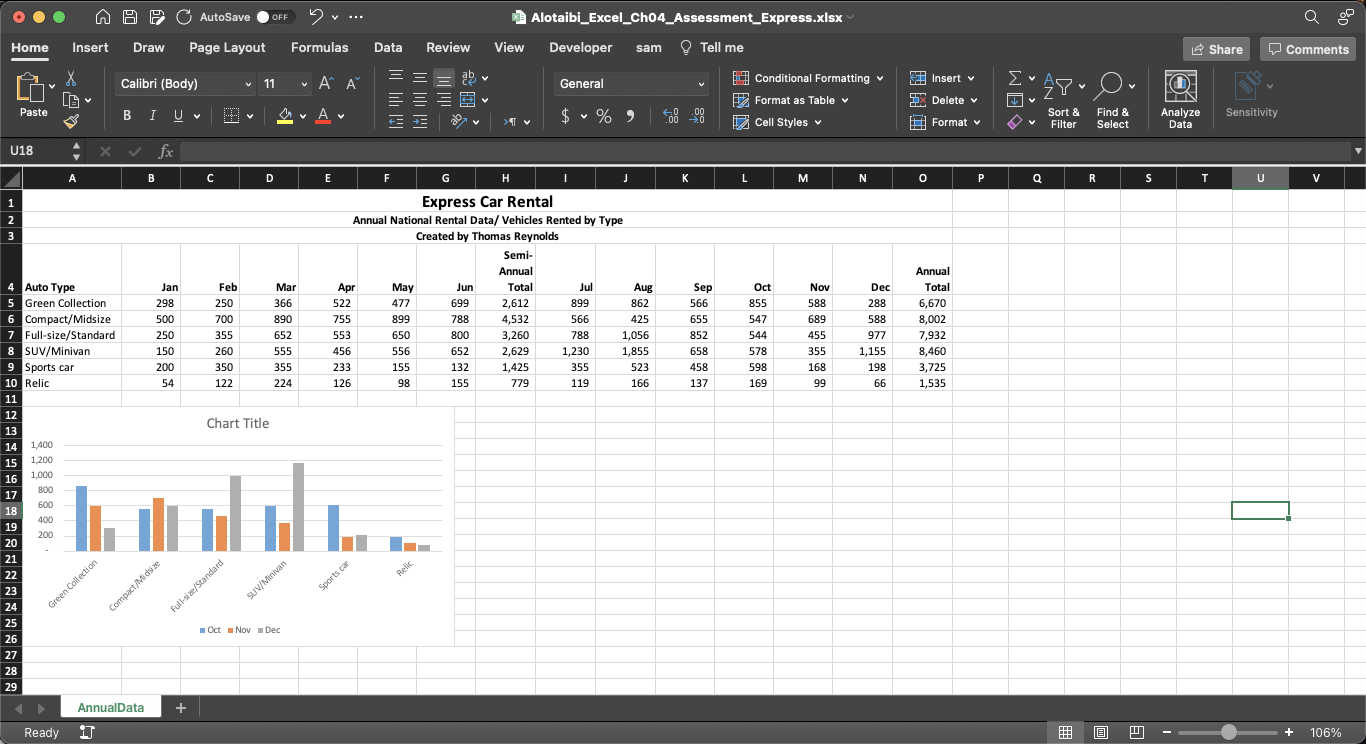Toggle Italic formatting

click(x=152, y=115)
